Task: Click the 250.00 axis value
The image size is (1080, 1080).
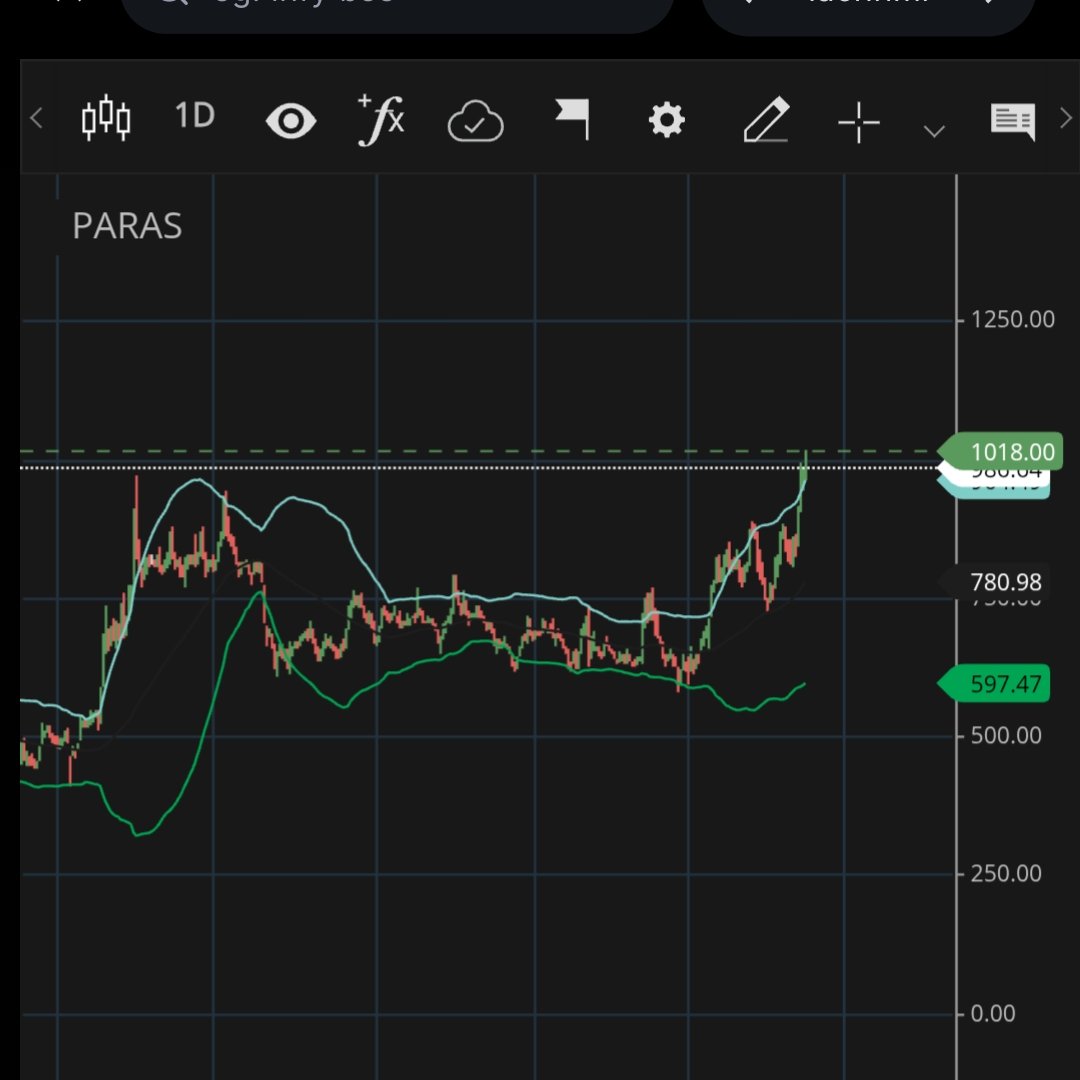Action: tap(1006, 873)
